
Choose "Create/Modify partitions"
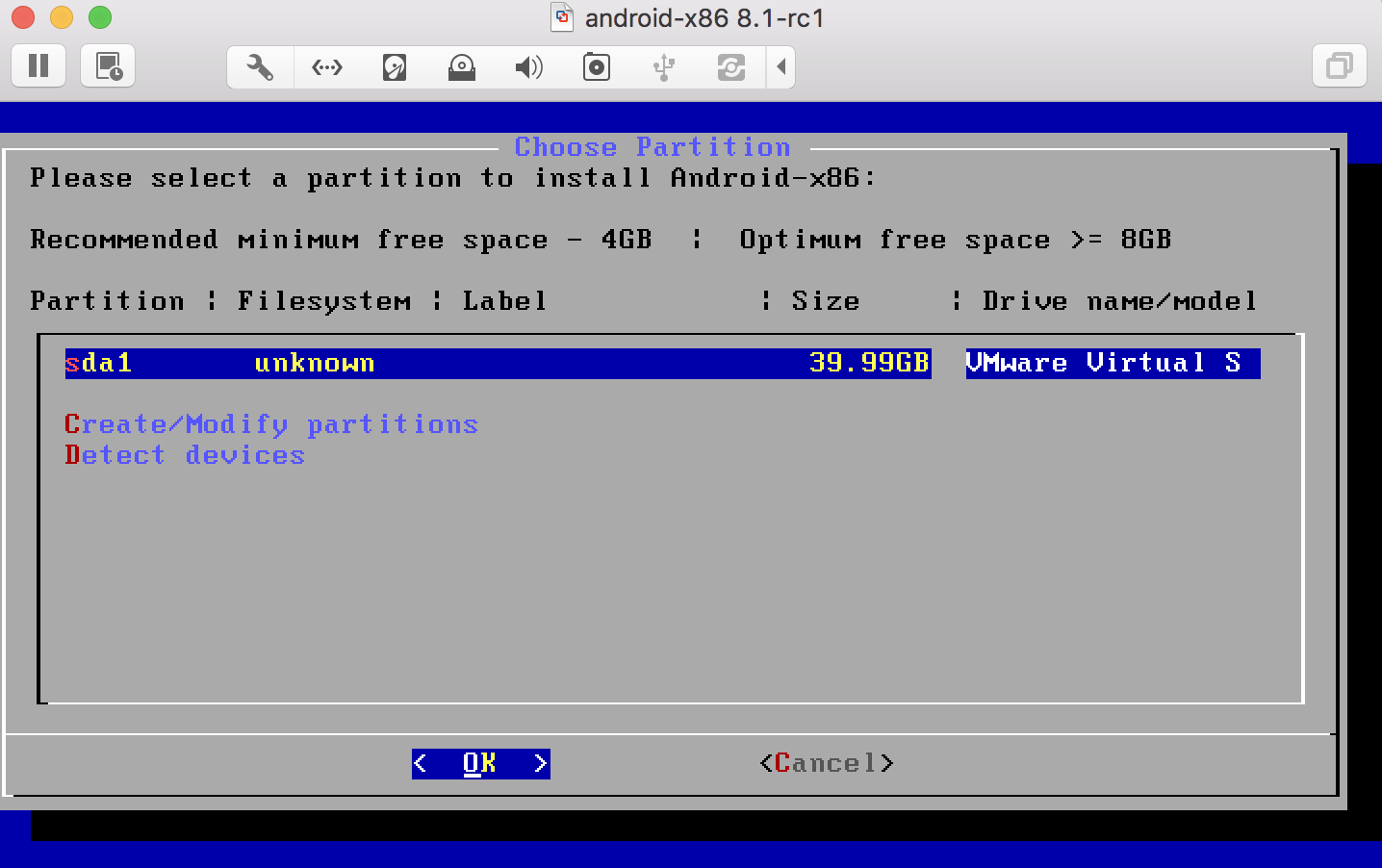270,423
